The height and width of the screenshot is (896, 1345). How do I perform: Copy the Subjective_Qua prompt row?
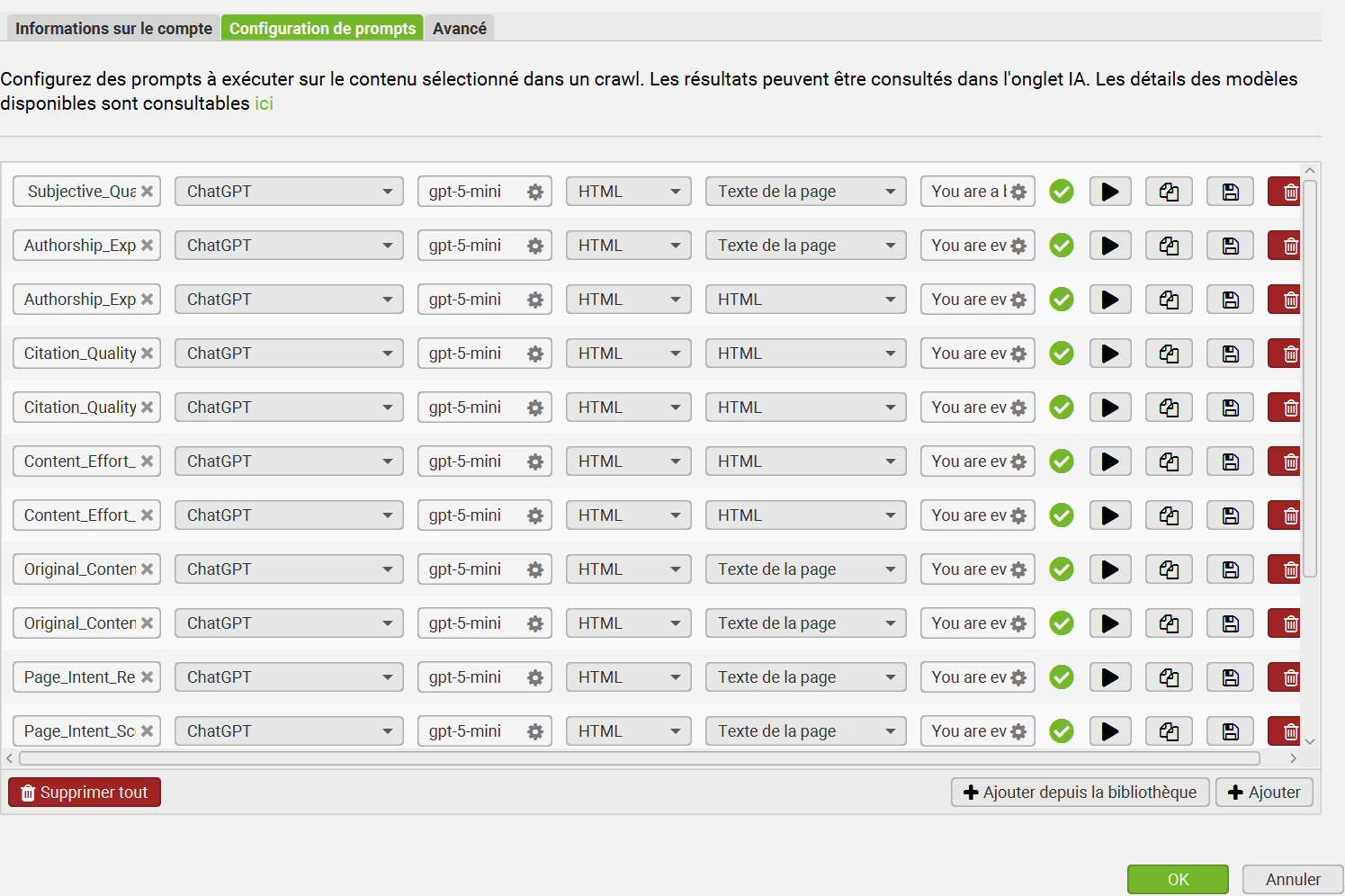pyautogui.click(x=1169, y=192)
